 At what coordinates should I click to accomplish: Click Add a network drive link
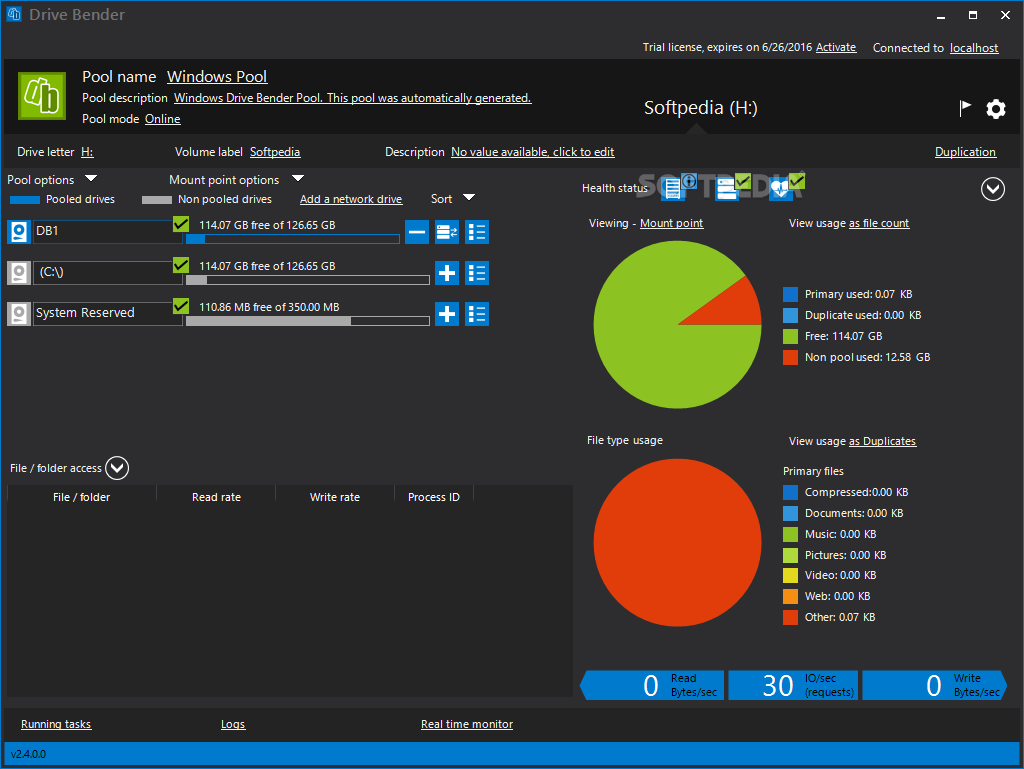(351, 199)
